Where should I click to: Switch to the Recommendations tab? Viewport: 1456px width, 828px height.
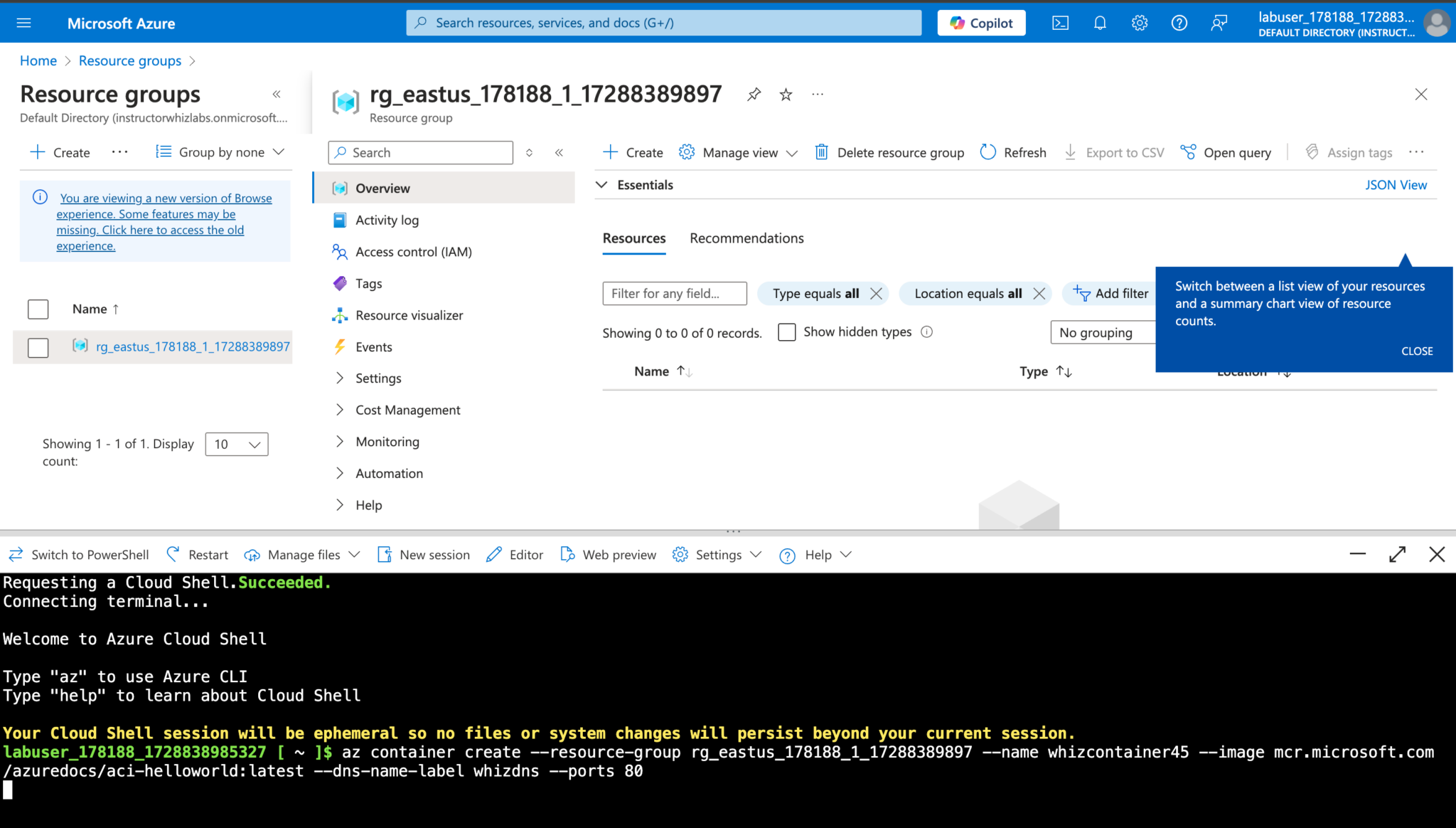tap(746, 238)
